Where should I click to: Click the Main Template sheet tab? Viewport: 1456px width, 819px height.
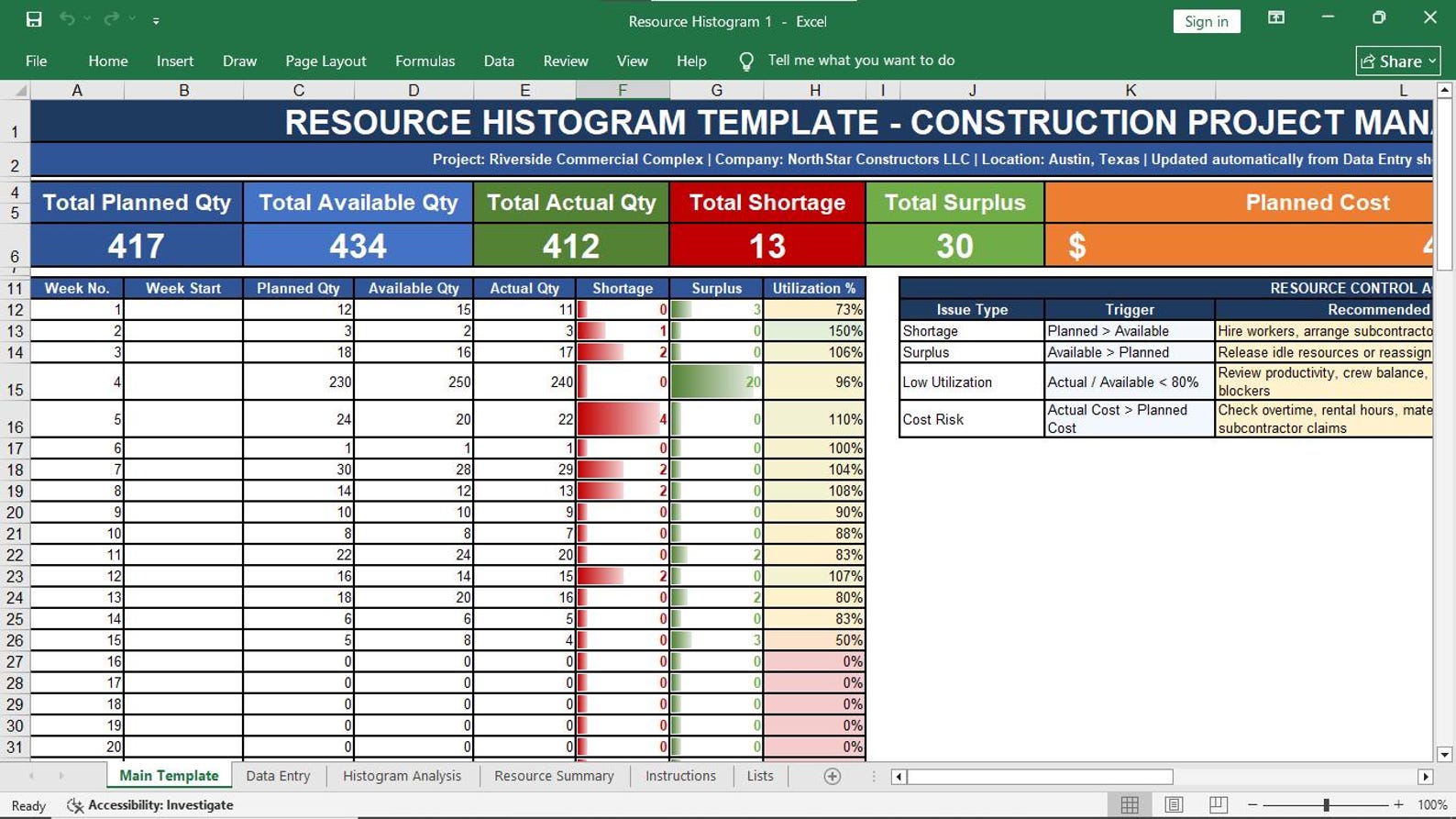click(169, 776)
